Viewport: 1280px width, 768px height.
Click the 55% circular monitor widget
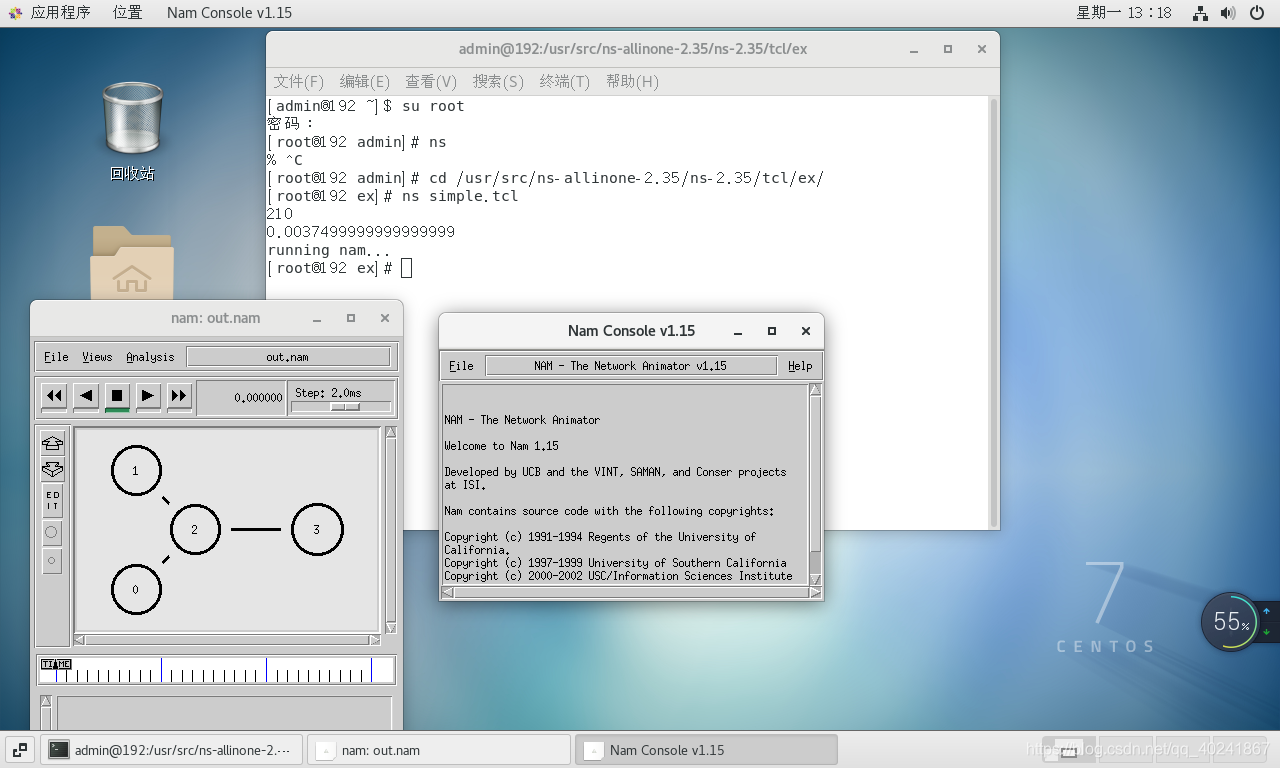pyautogui.click(x=1231, y=621)
